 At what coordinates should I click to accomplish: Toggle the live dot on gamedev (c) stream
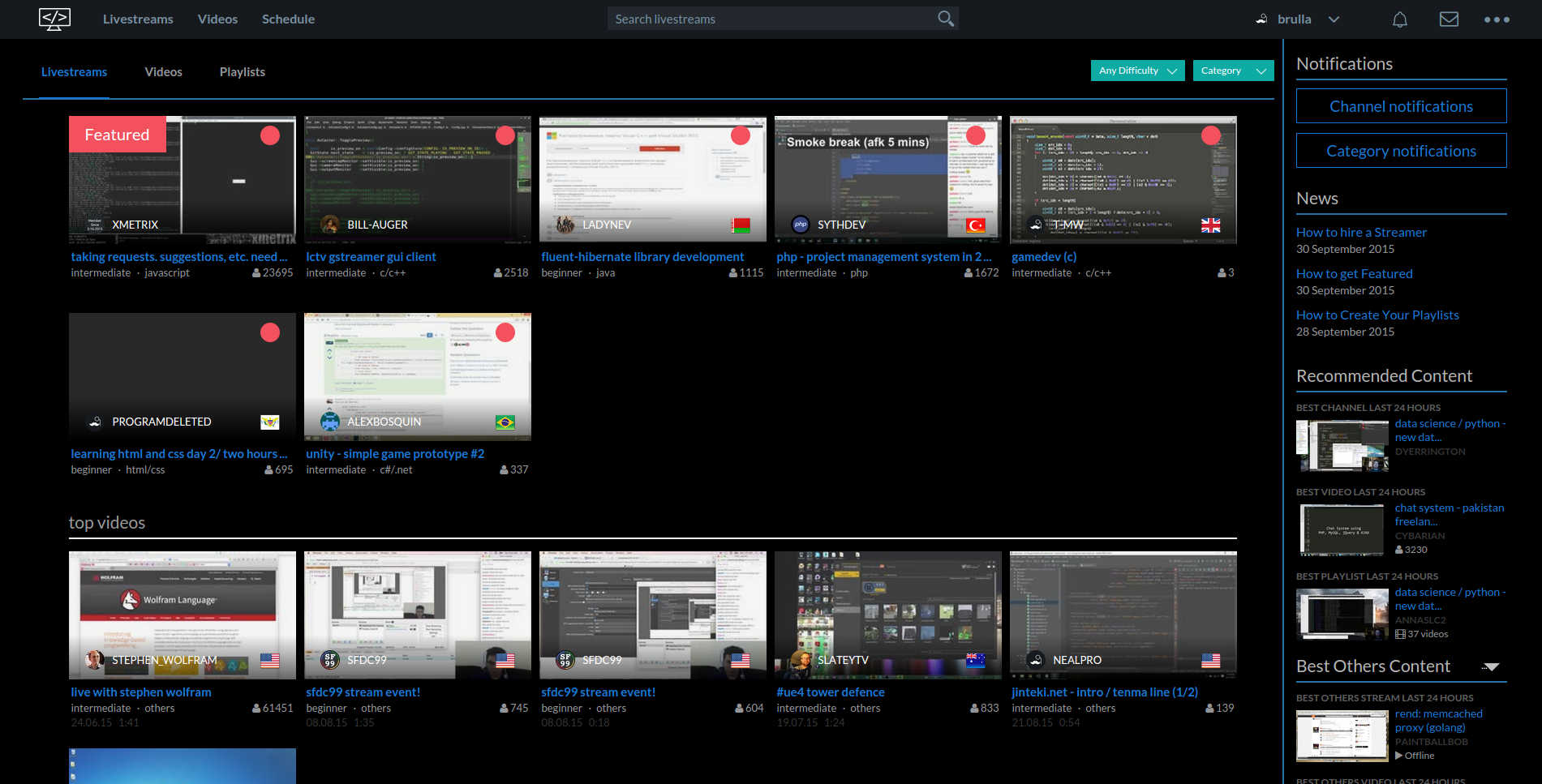tap(1212, 135)
